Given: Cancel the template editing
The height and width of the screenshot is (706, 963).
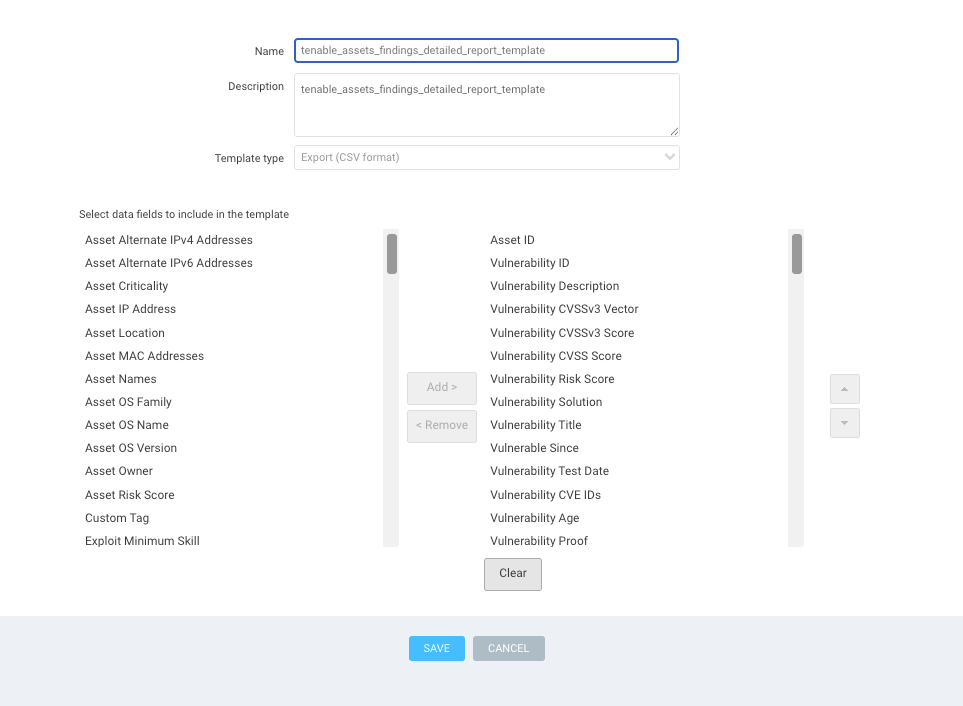Looking at the screenshot, I should point(508,648).
